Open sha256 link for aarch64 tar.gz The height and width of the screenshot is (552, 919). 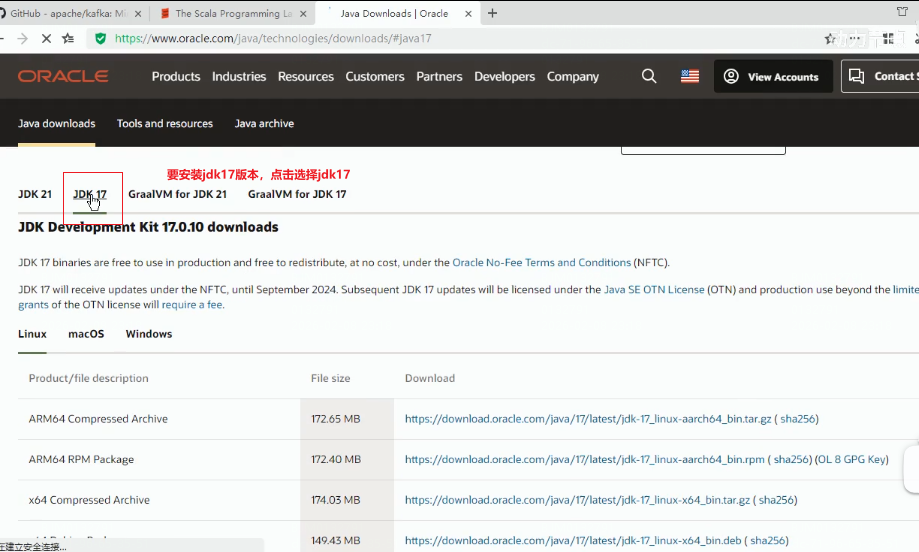click(798, 419)
